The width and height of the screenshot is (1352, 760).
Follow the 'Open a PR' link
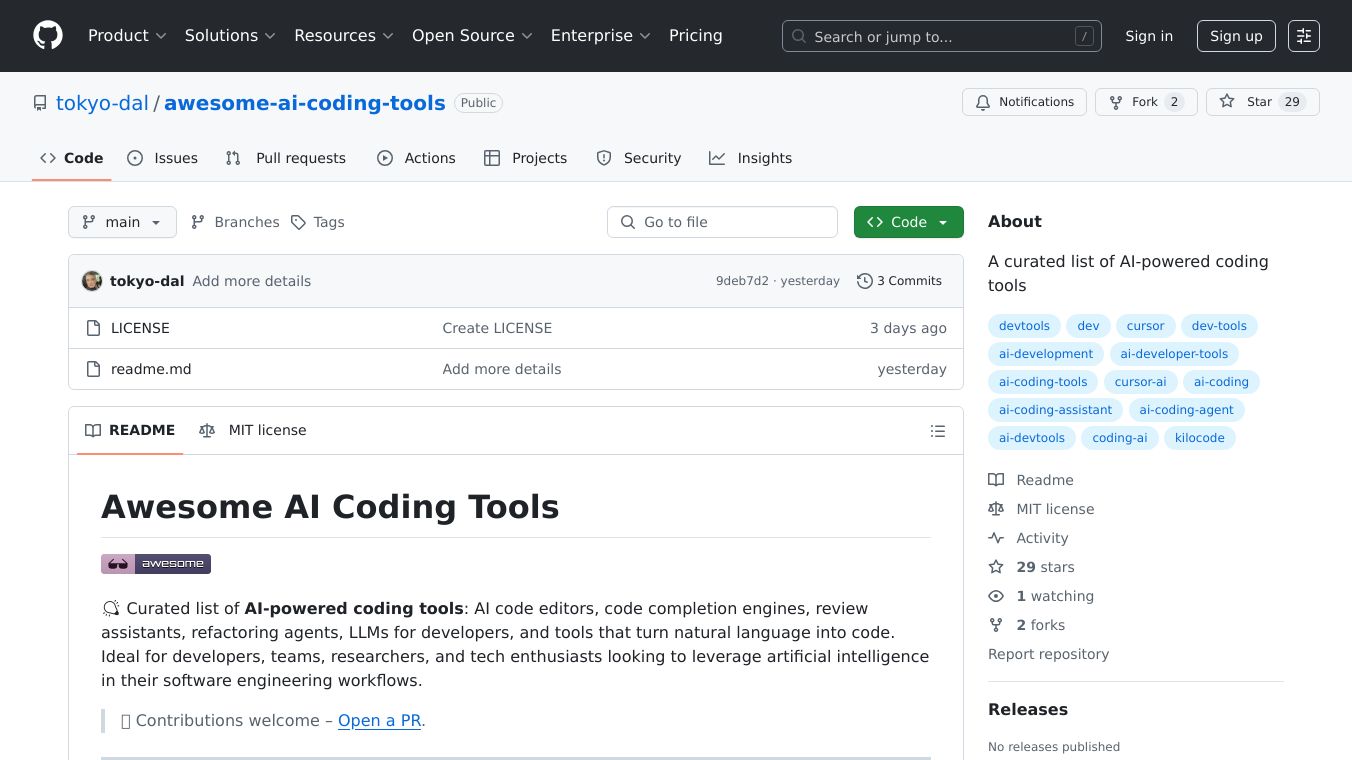click(379, 720)
